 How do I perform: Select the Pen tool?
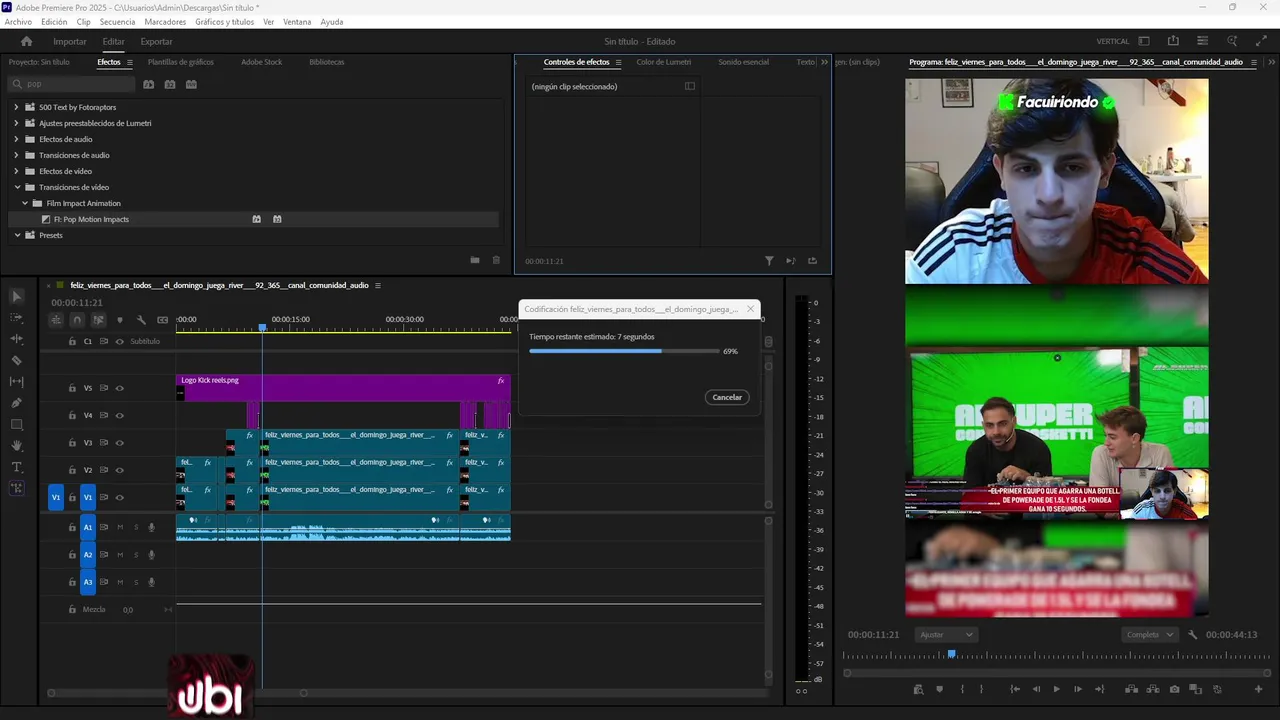(x=16, y=403)
